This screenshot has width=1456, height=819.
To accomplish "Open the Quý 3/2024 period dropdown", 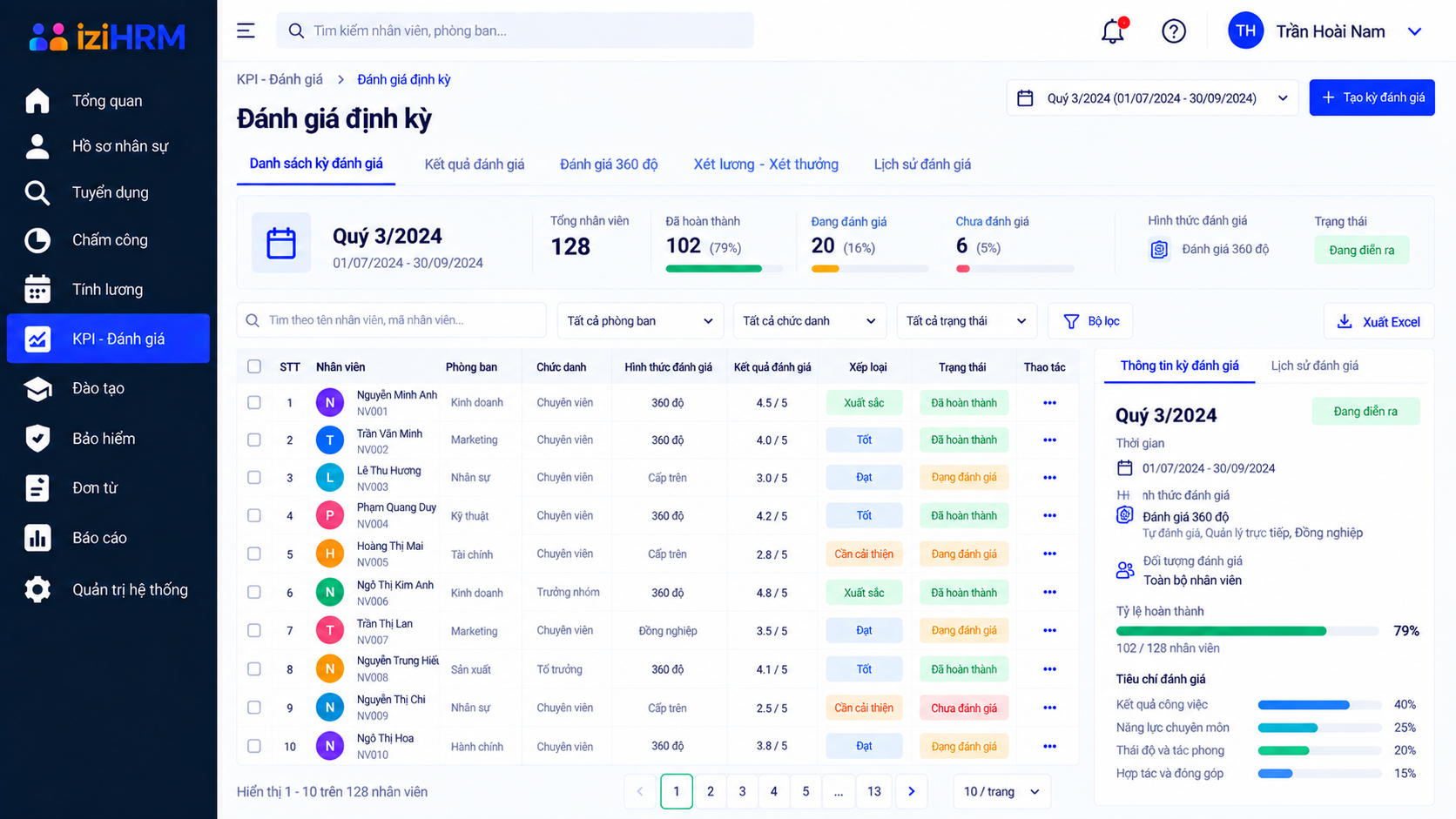I will click(1152, 98).
